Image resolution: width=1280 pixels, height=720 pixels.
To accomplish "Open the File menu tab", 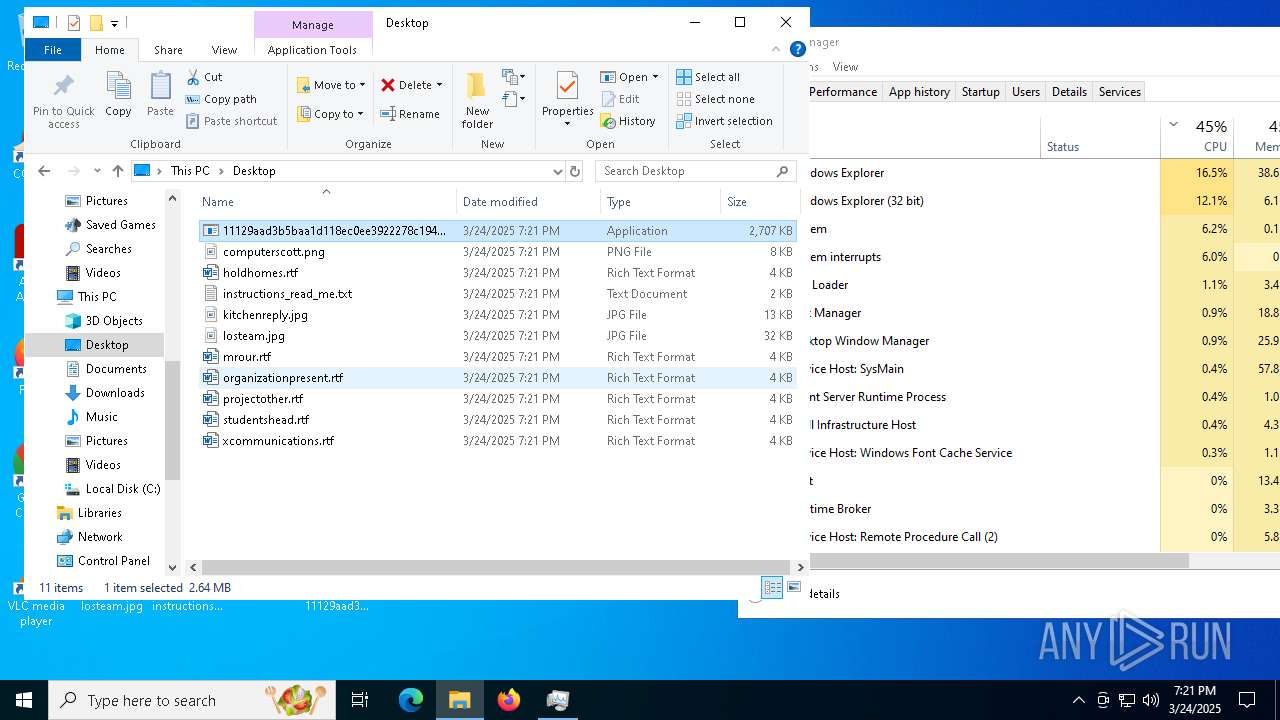I will pos(53,49).
